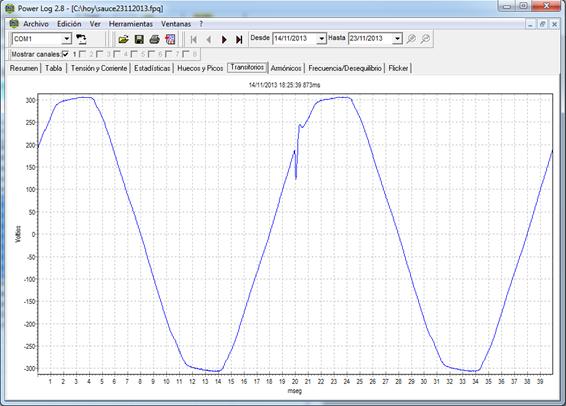Enable channel 4 checkbox

(x=117, y=54)
